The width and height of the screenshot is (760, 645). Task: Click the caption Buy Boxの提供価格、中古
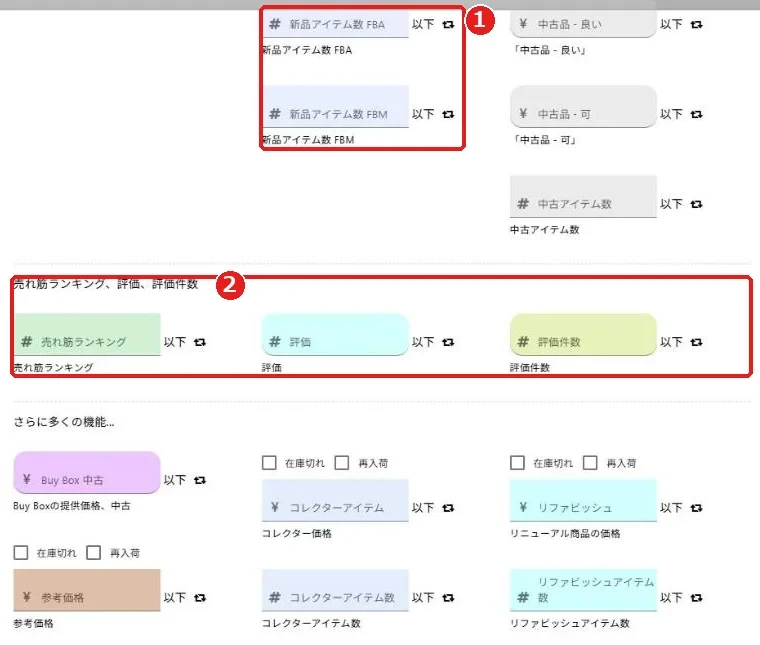coord(72,506)
